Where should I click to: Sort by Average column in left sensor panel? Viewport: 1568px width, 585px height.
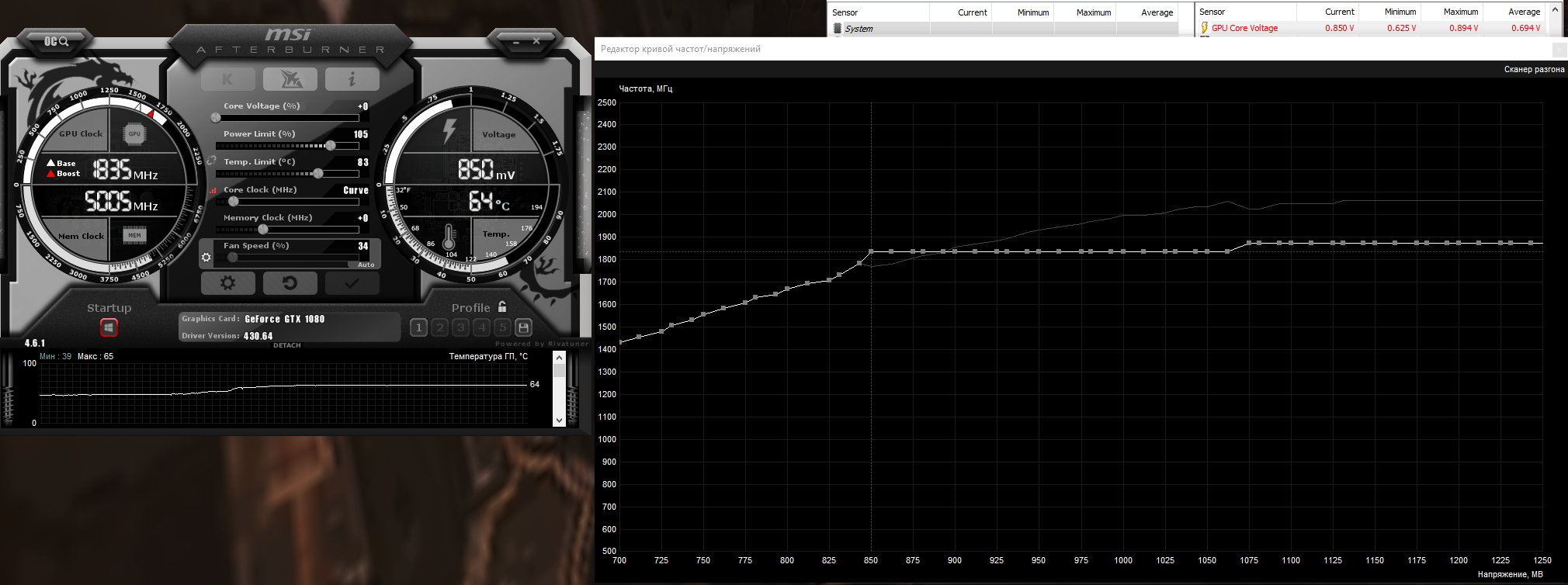click(x=1147, y=12)
